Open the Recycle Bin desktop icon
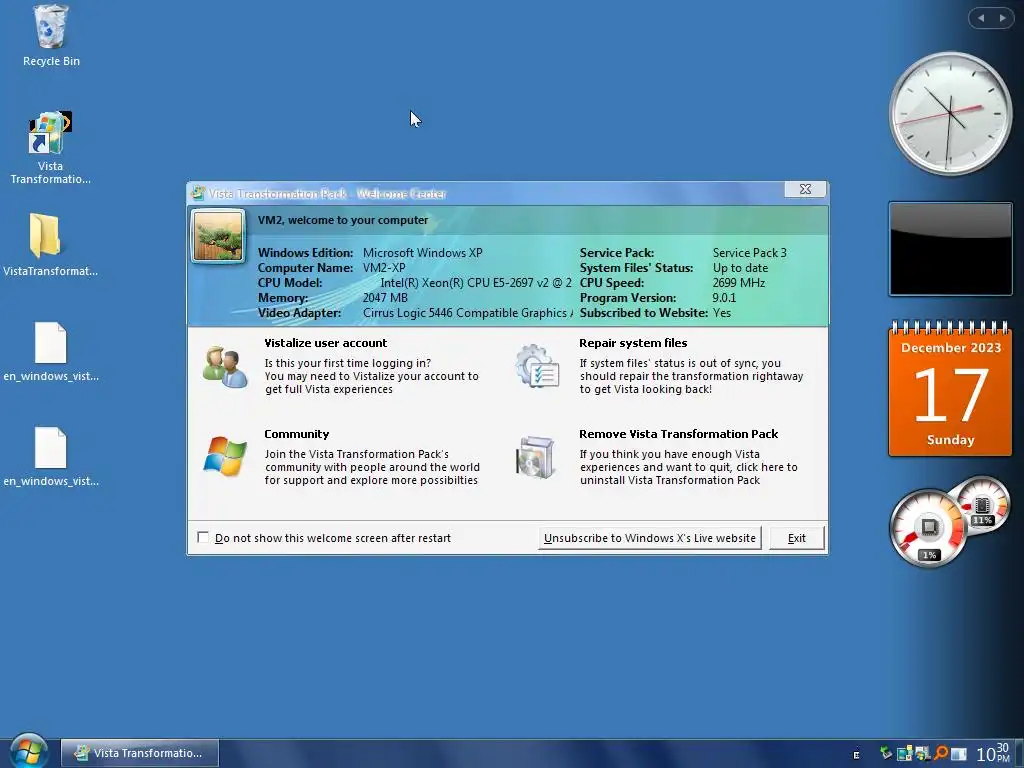 (x=51, y=27)
